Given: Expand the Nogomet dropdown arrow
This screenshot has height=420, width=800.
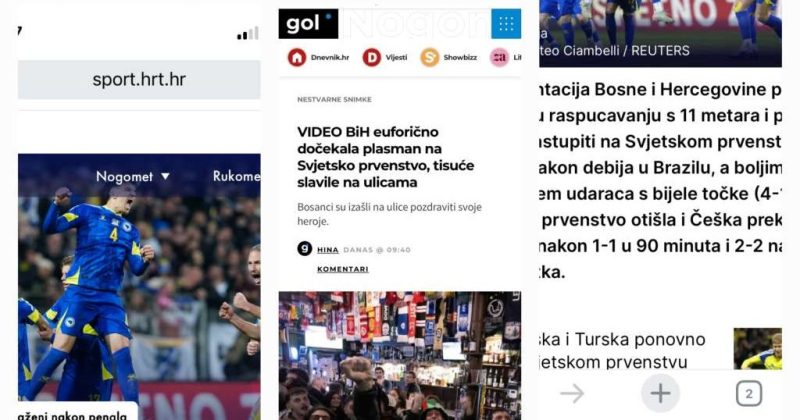Looking at the screenshot, I should click(x=165, y=177).
